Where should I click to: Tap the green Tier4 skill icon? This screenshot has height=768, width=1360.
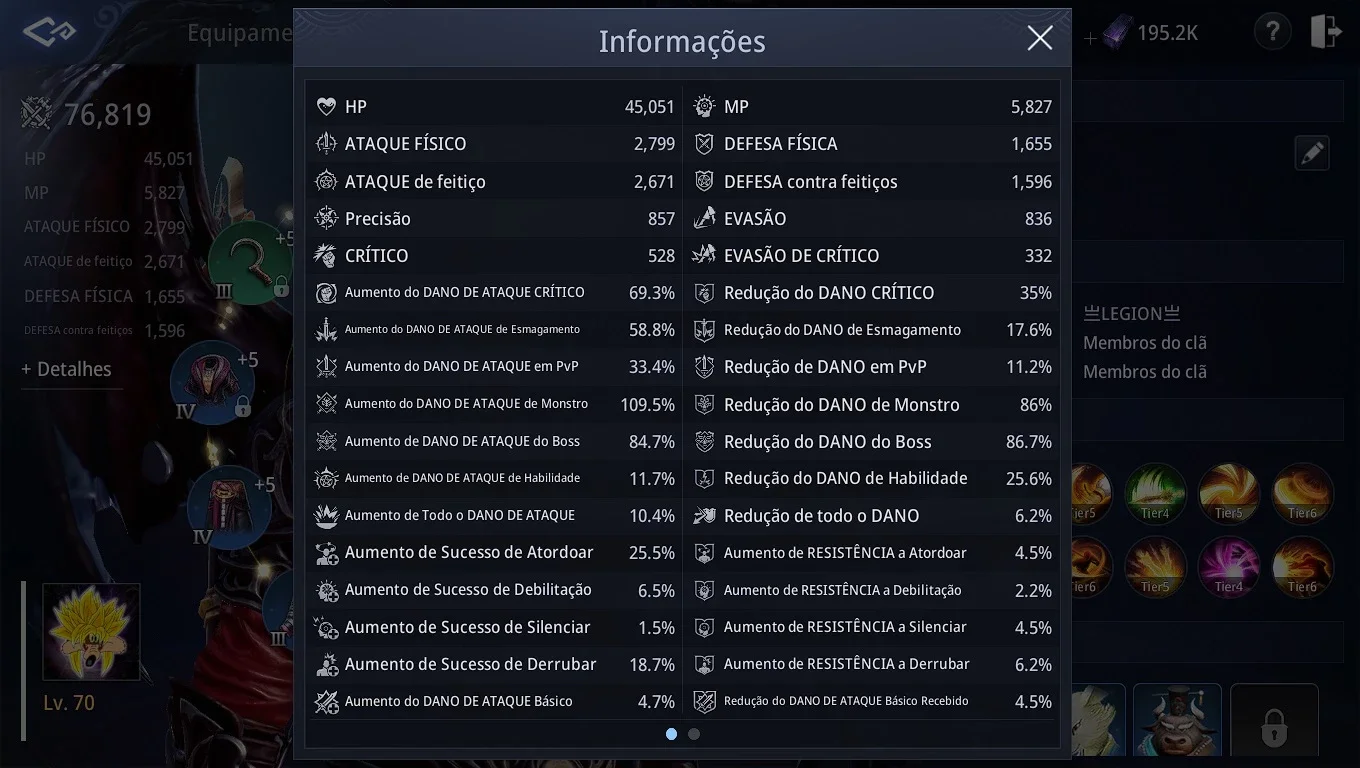pos(1156,493)
